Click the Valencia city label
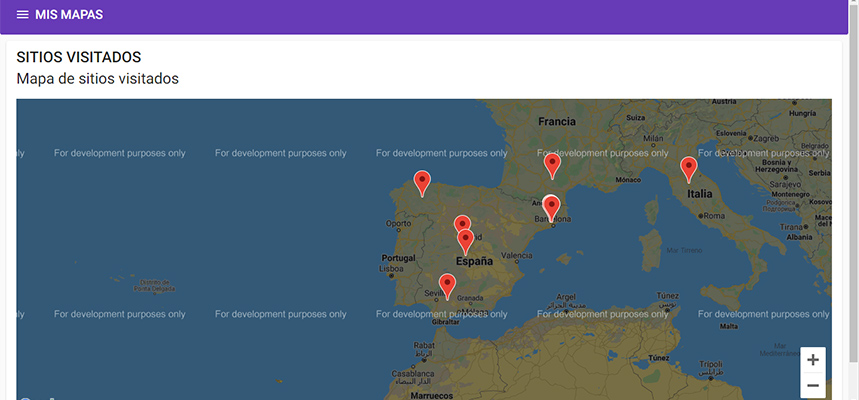The width and height of the screenshot is (859, 400). pyautogui.click(x=516, y=255)
